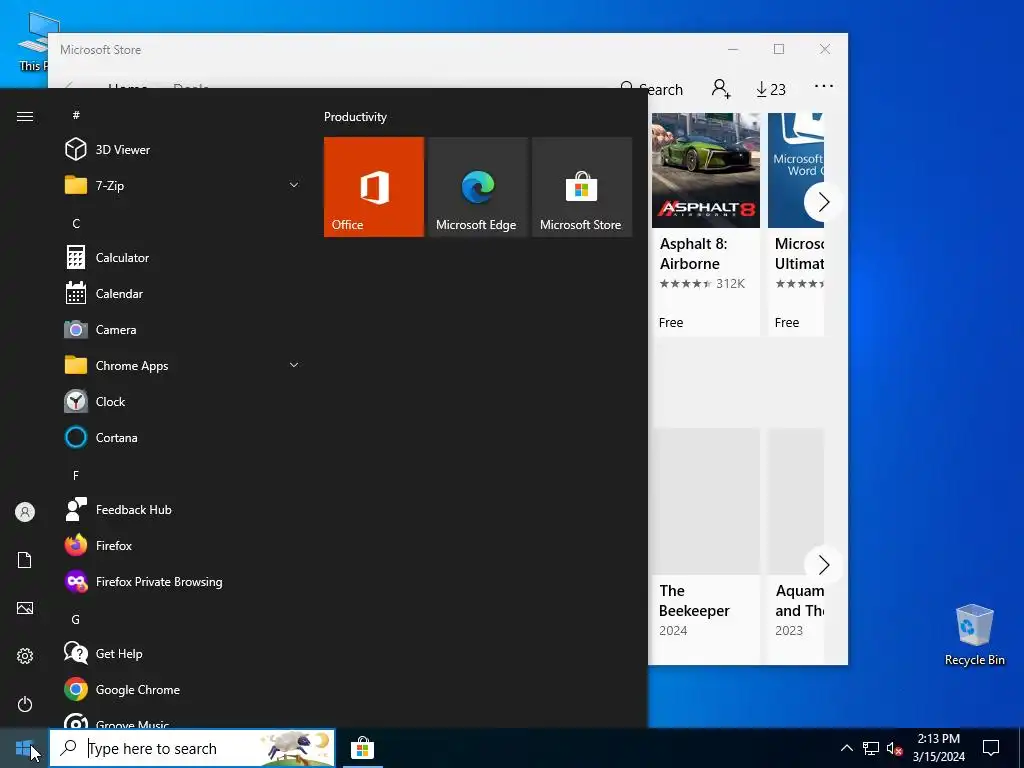
Task: Open the Microsoft Edge tile
Action: click(477, 187)
